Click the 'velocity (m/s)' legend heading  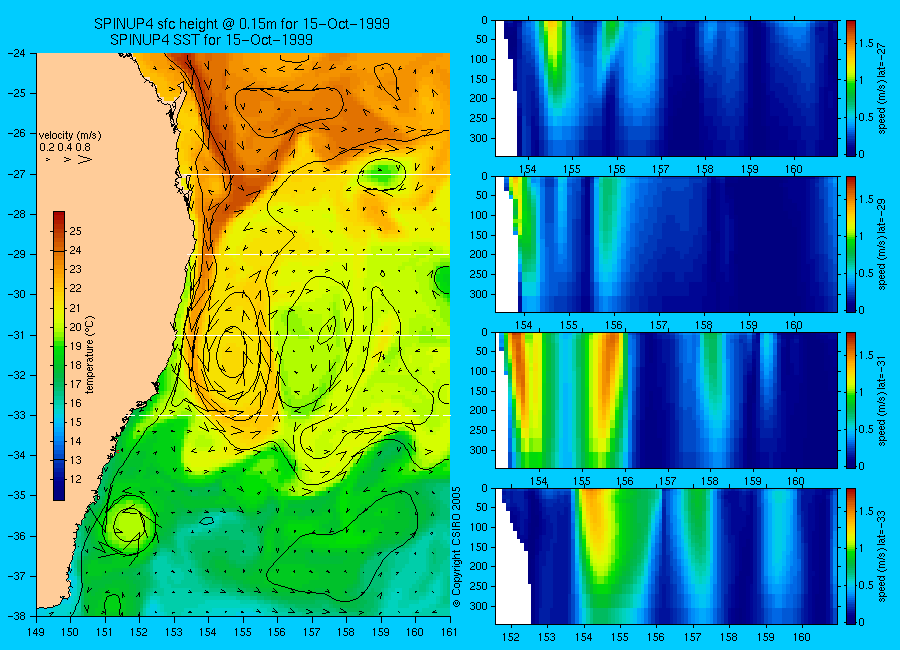tap(70, 136)
